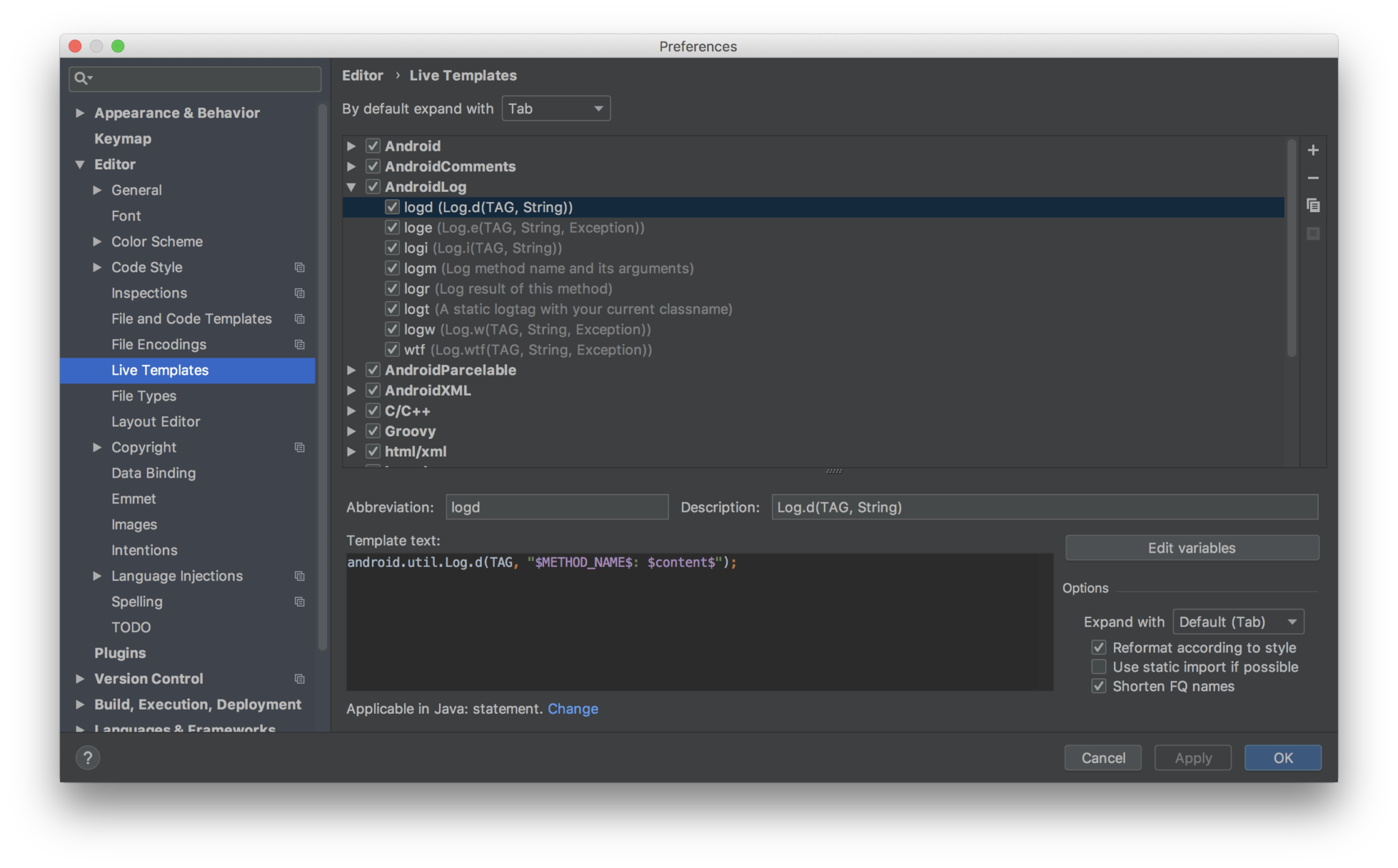Click the Edit variables button
The width and height of the screenshot is (1398, 868).
point(1191,547)
